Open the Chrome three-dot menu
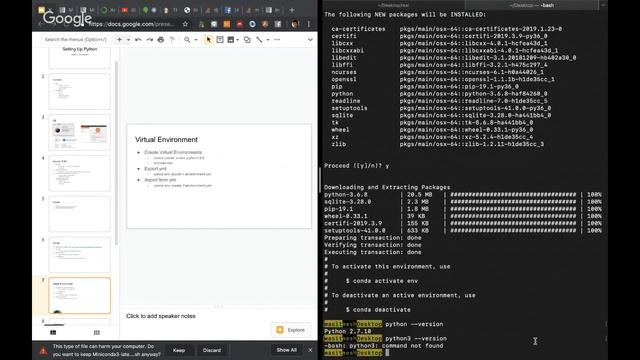Screen dimensions: 640x360 pyautogui.click(x=309, y=24)
